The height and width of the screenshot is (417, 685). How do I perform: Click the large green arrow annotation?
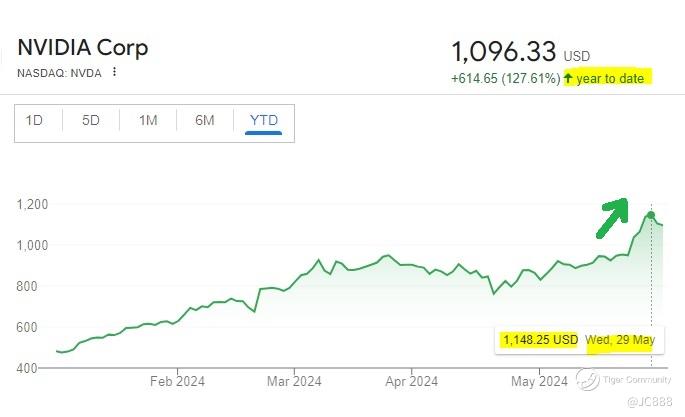[612, 218]
